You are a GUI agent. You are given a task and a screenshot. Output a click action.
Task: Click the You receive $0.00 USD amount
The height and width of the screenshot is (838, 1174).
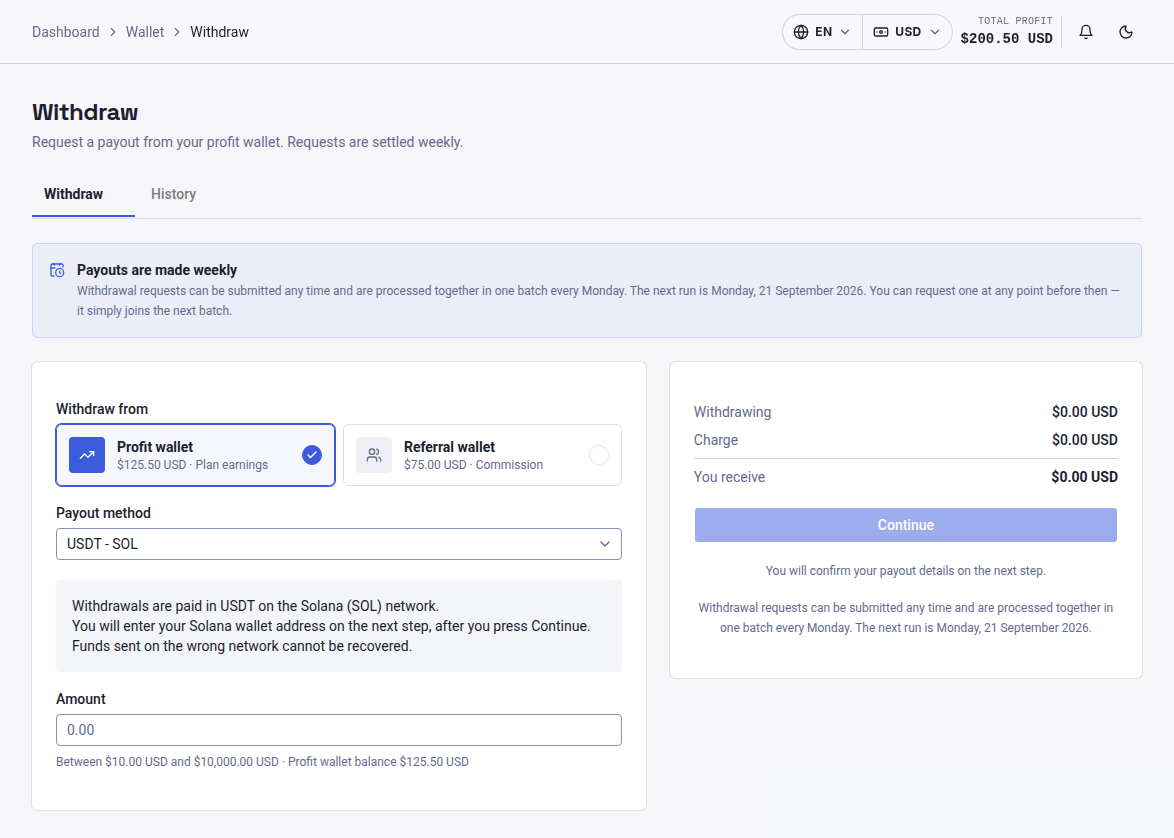pyautogui.click(x=1084, y=477)
